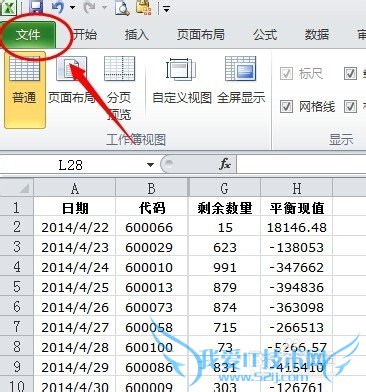Image resolution: width=366 pixels, height=392 pixels.
Task: Click cell containing -363098
Action: pyautogui.click(x=297, y=307)
